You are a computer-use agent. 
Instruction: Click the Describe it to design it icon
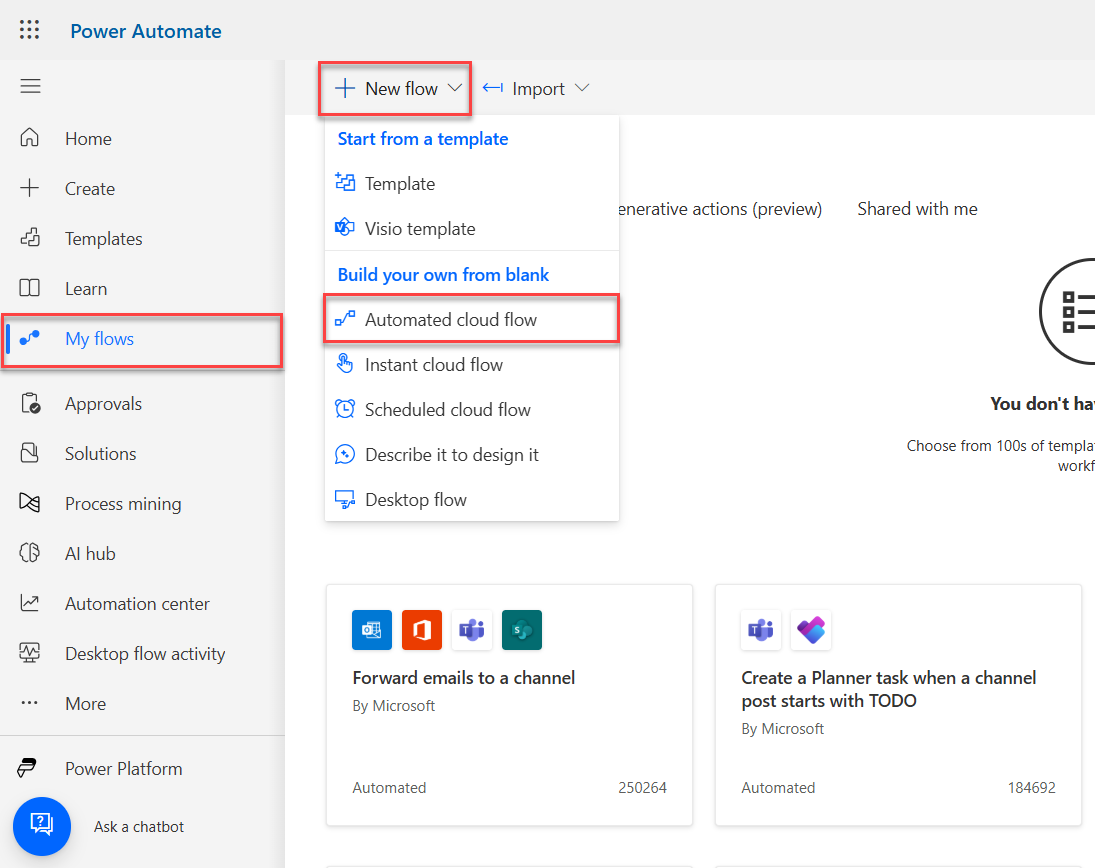[345, 454]
